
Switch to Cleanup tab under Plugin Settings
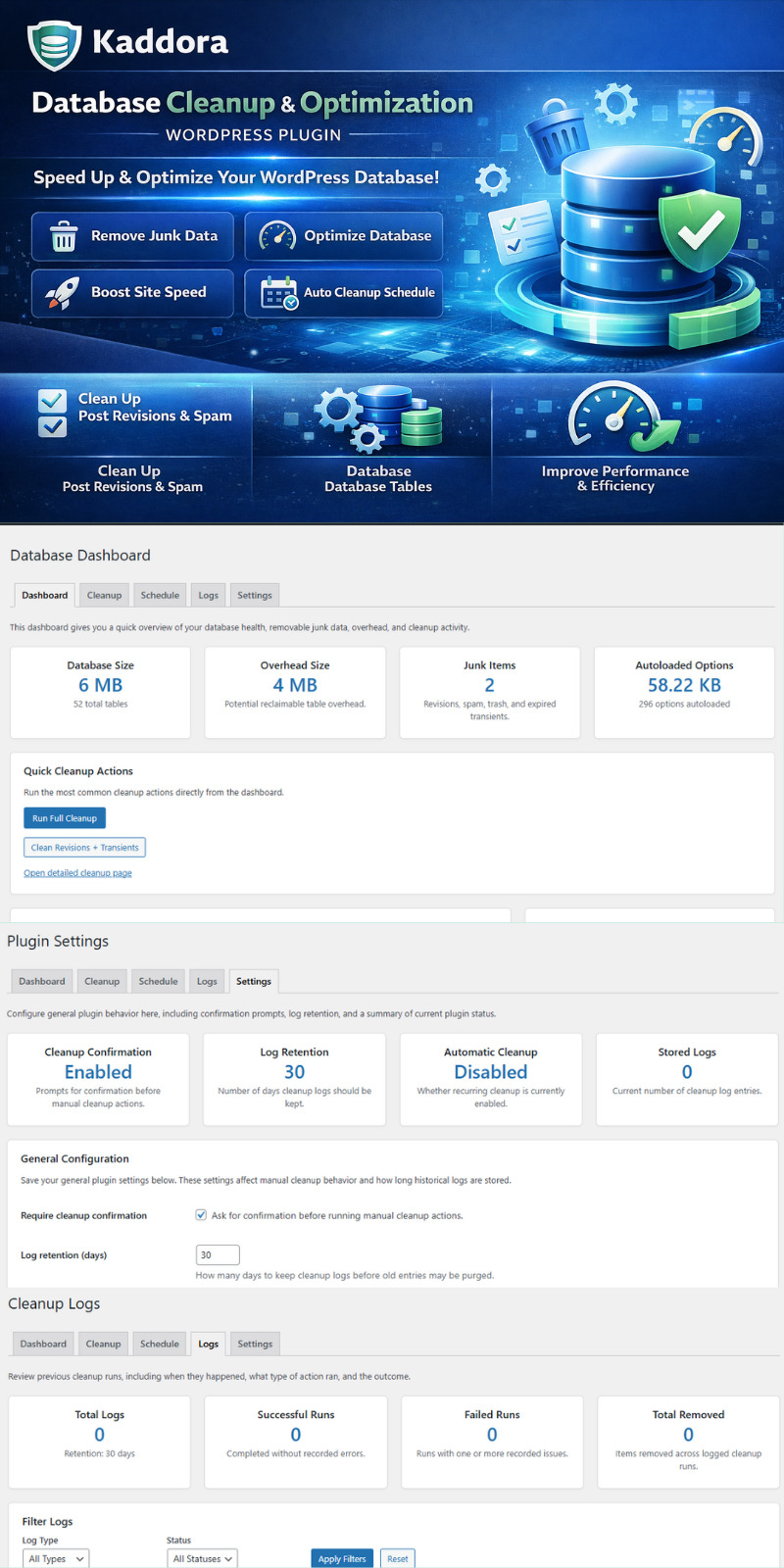(x=102, y=981)
